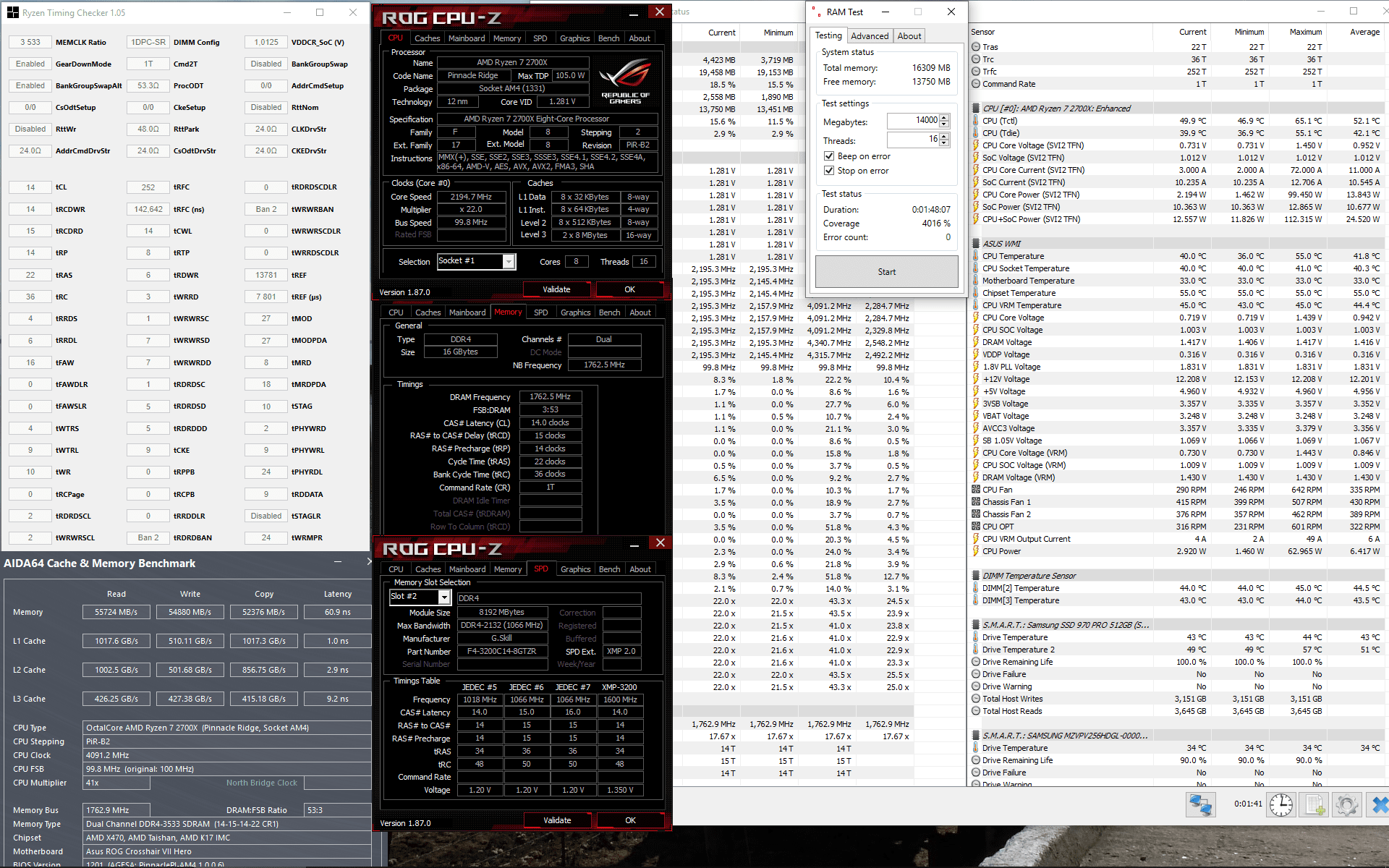
Task: Click the thermometer icon beside DIMM[2] Temperature
Action: pyautogui.click(x=976, y=588)
